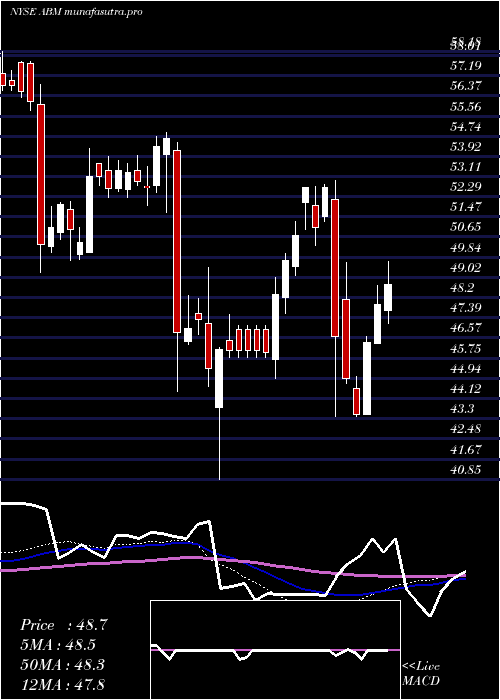Screen dimensions: 500x700
Task: Click the 45.75 price axis label
Action: point(466,349)
